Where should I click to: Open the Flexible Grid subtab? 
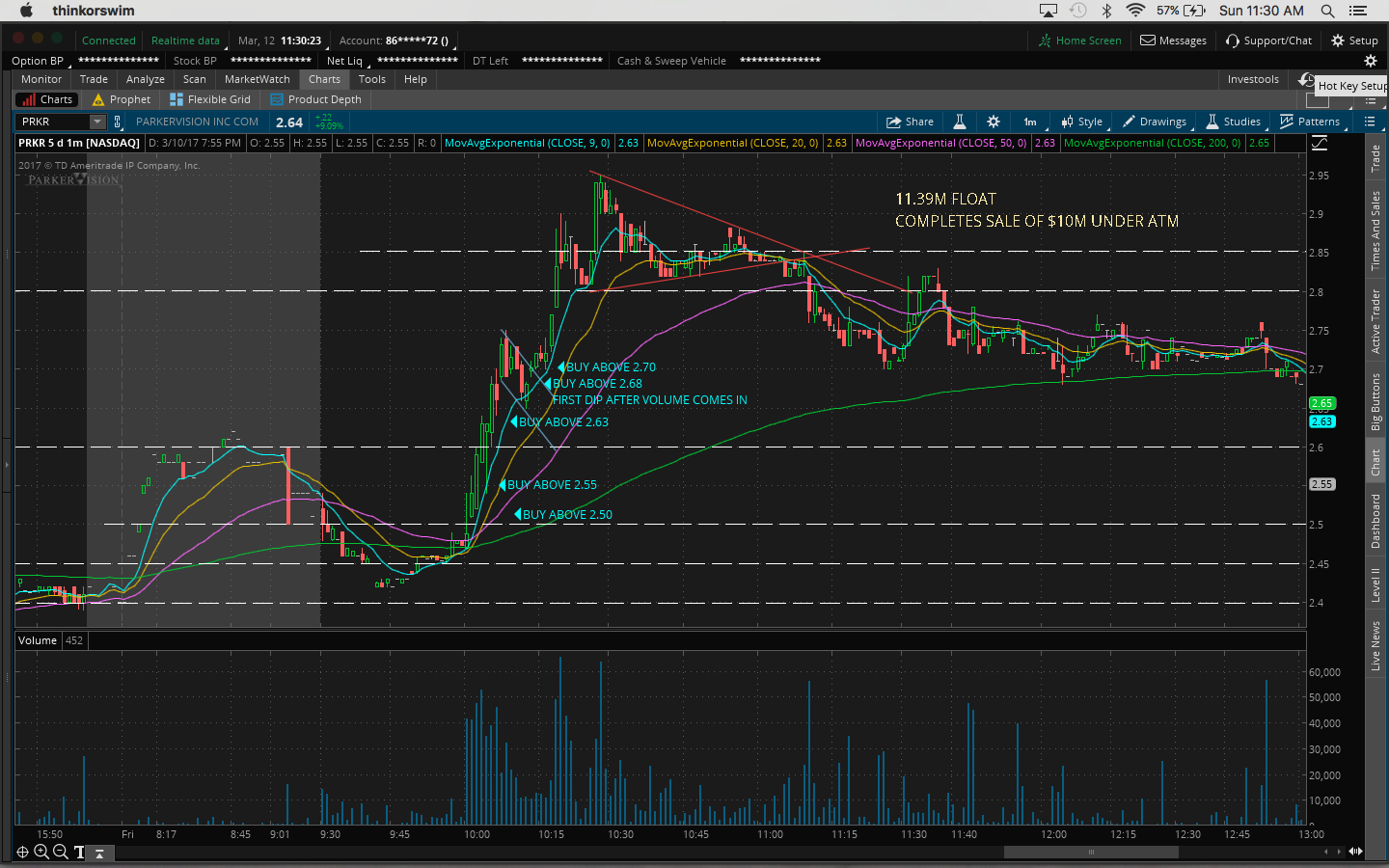click(x=210, y=99)
